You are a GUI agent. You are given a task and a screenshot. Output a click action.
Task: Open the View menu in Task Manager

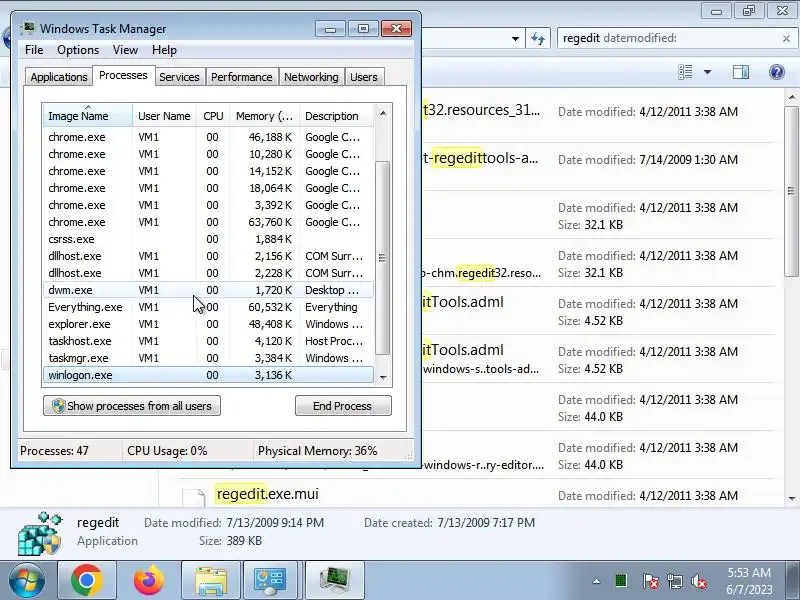click(x=125, y=49)
